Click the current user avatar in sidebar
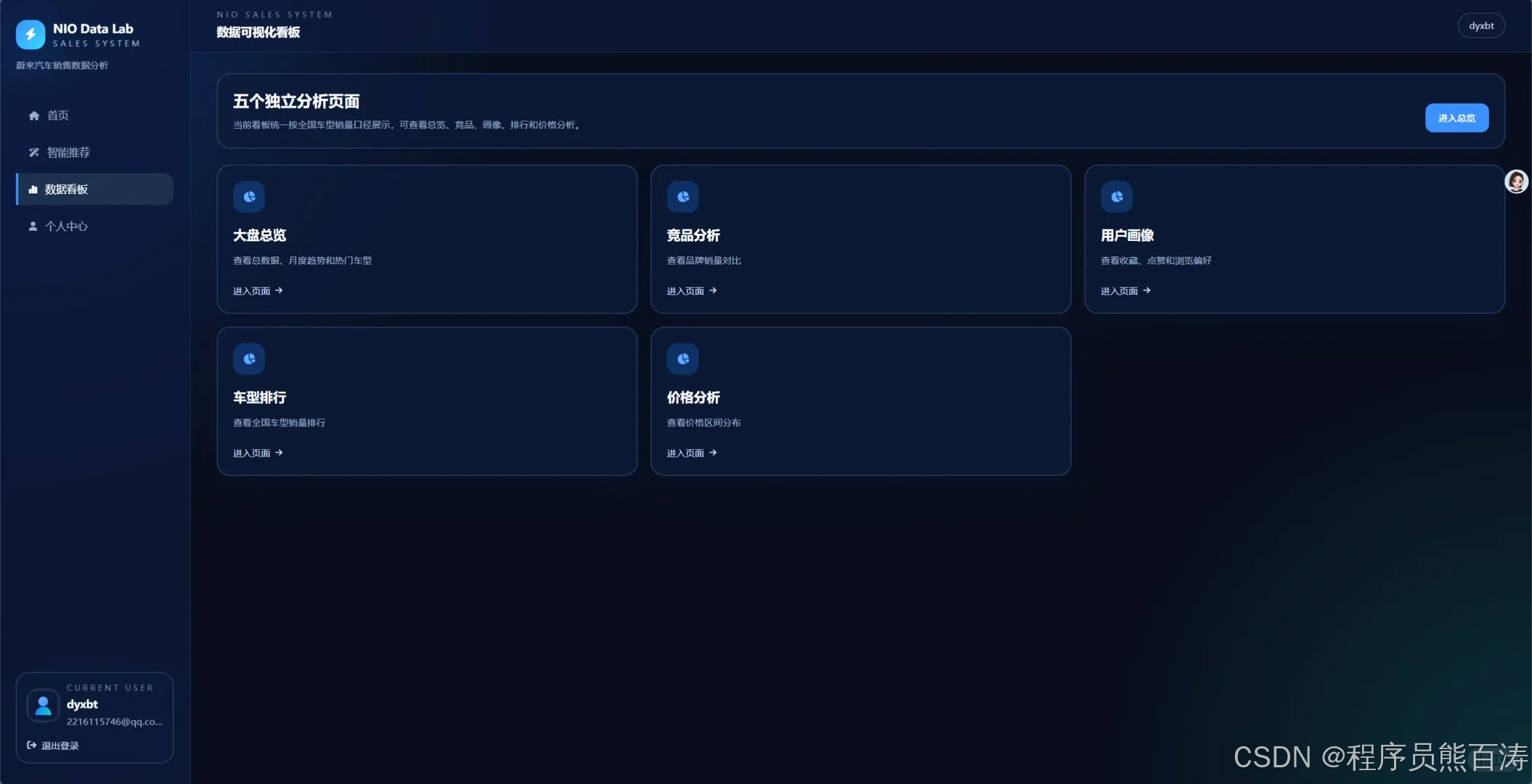1532x784 pixels. 43,705
